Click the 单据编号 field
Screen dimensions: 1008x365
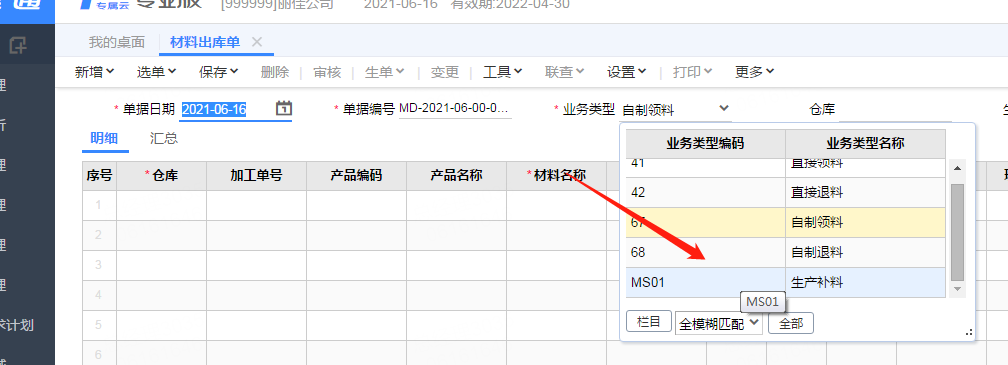point(455,109)
